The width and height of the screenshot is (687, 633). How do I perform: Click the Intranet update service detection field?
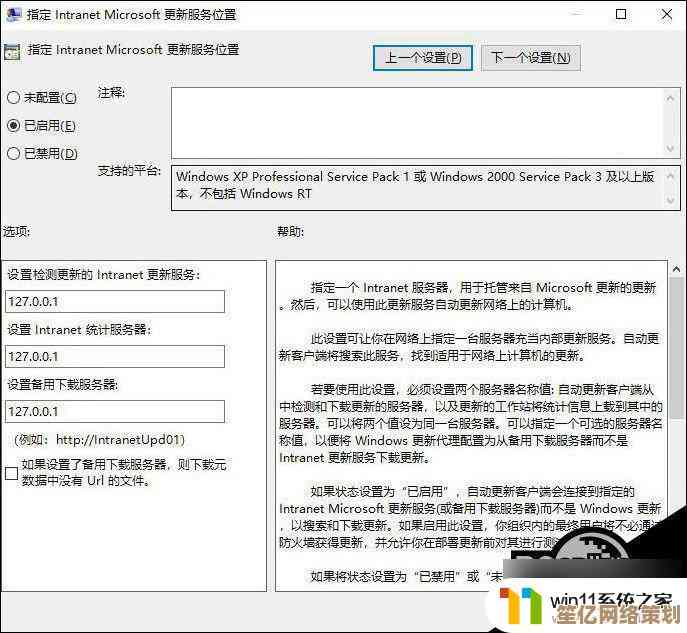click(115, 302)
